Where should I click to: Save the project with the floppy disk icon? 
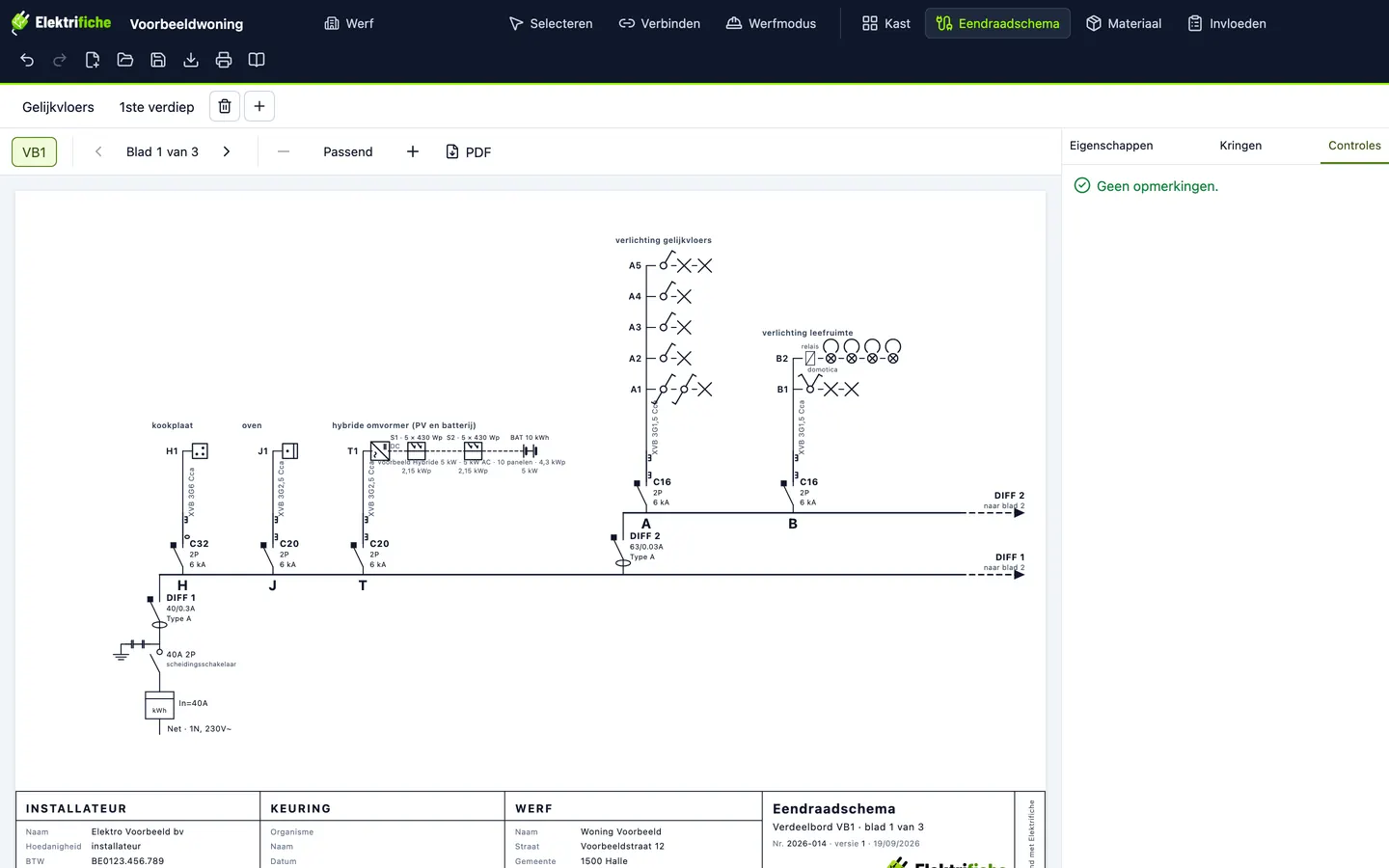coord(158,60)
